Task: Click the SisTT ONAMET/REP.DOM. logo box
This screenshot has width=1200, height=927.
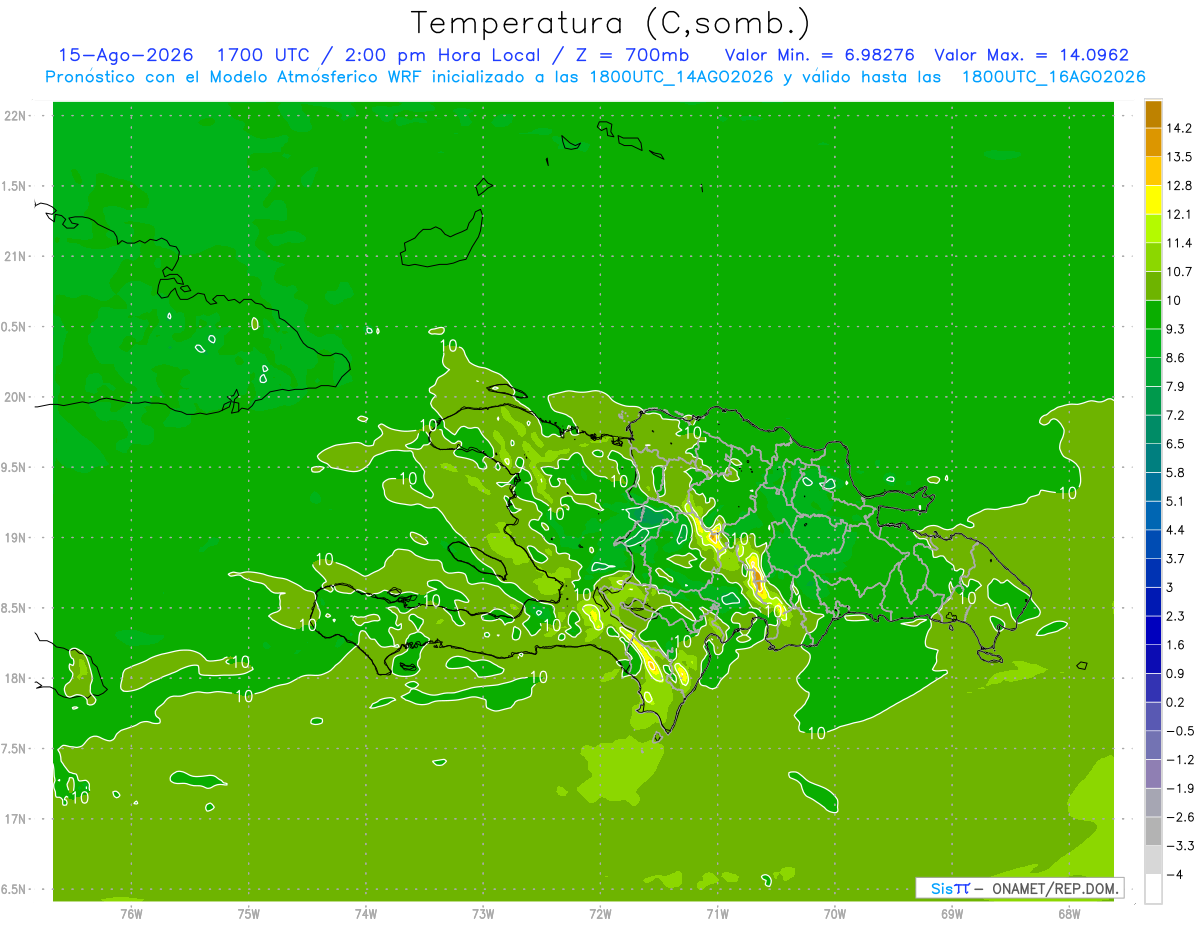Action: point(1020,888)
